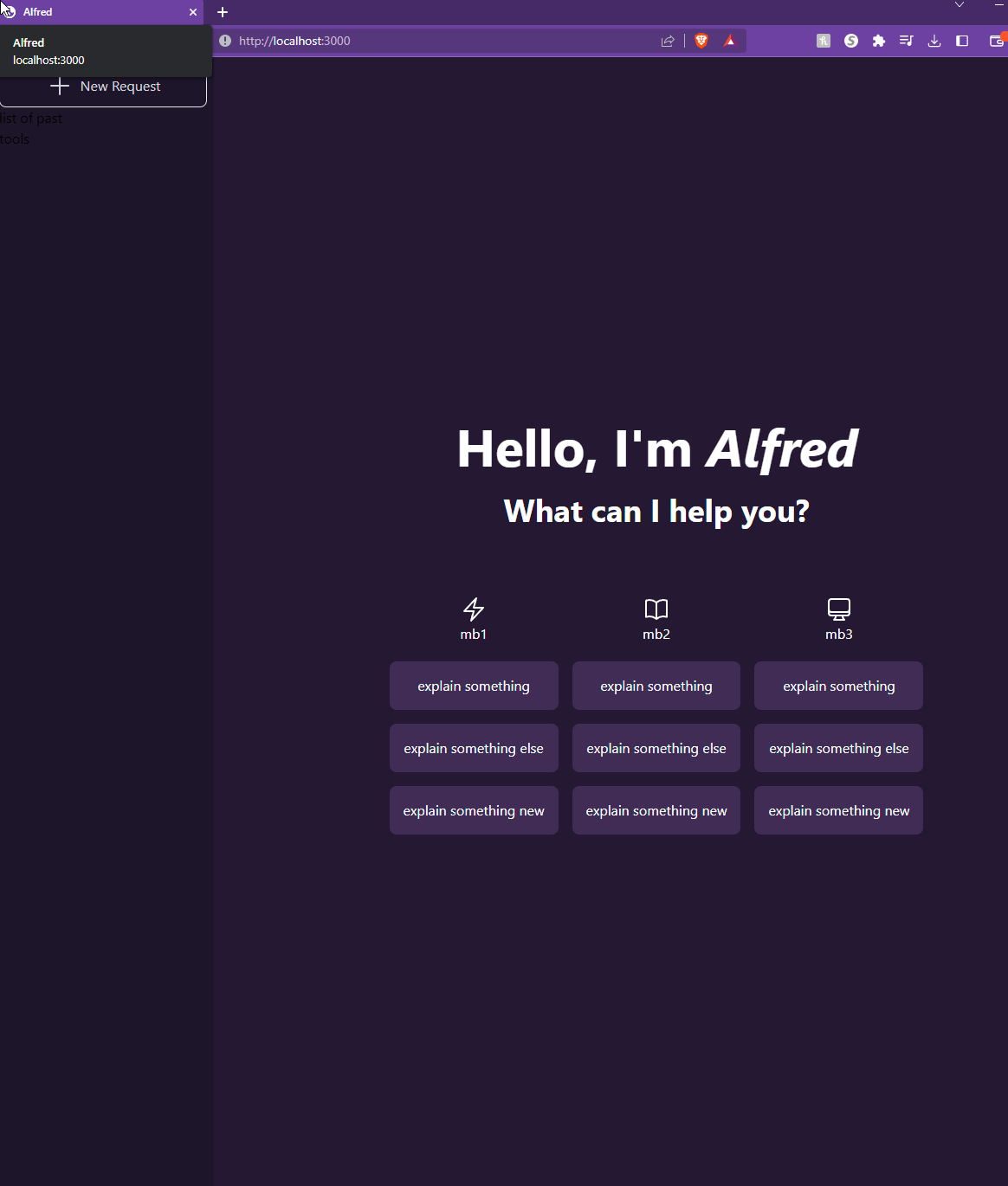Select the mb3 monitor icon

click(837, 609)
